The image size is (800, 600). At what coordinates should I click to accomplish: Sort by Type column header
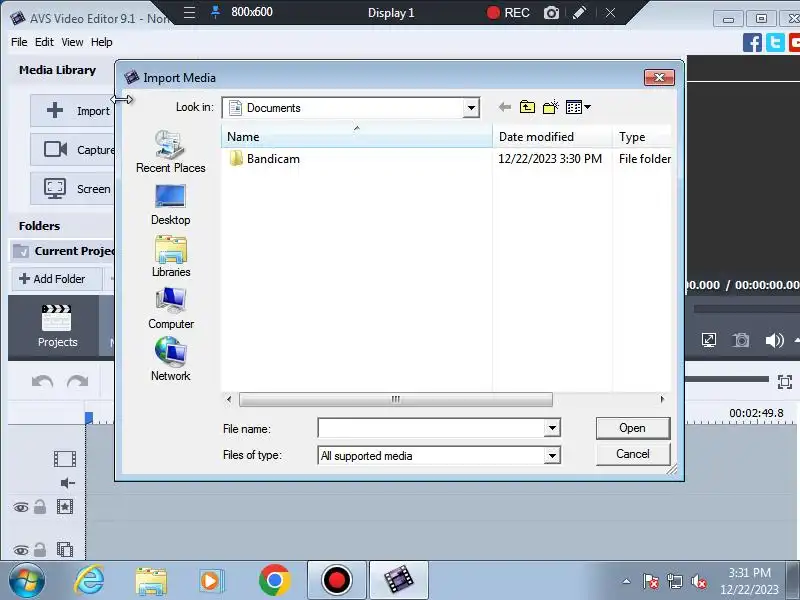click(x=642, y=137)
